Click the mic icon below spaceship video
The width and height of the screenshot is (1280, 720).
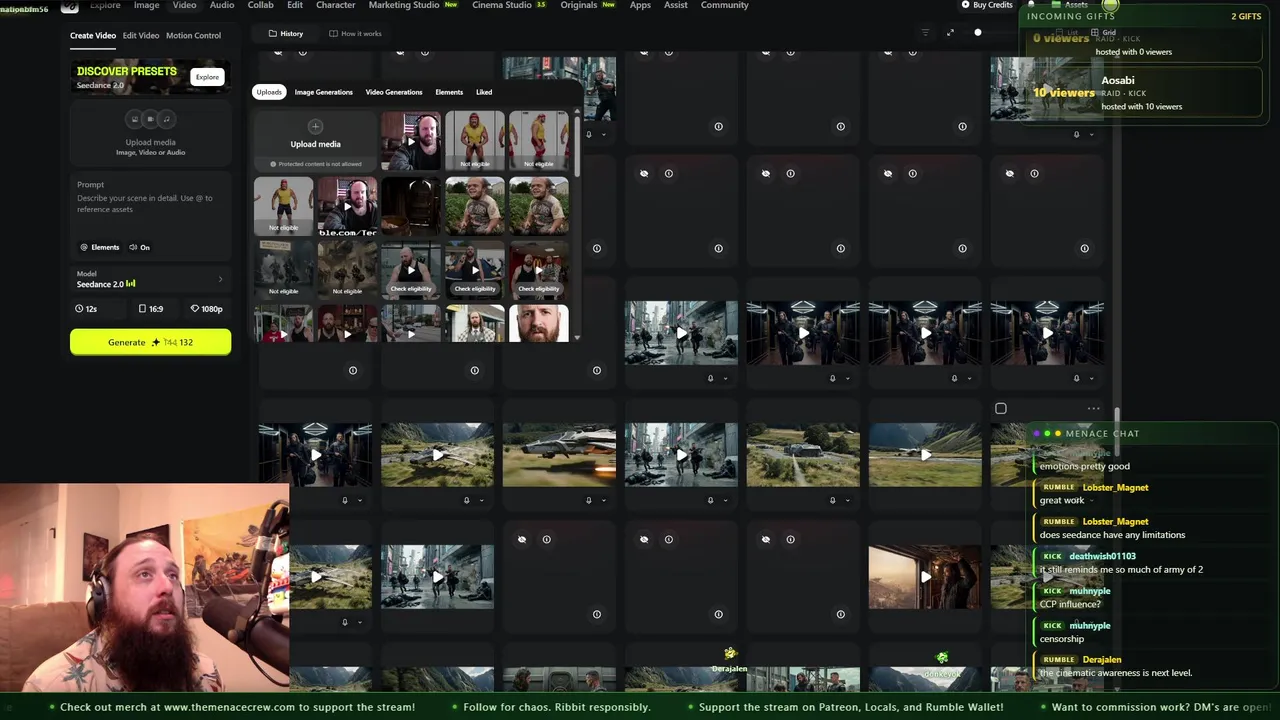[x=588, y=500]
